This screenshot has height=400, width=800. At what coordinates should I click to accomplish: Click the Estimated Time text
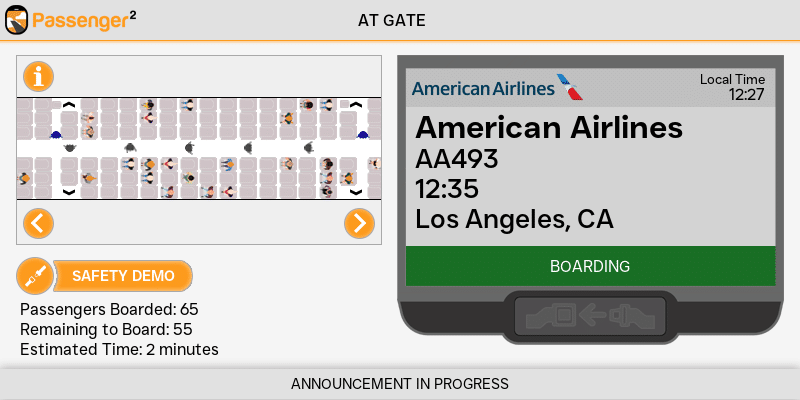tap(119, 349)
